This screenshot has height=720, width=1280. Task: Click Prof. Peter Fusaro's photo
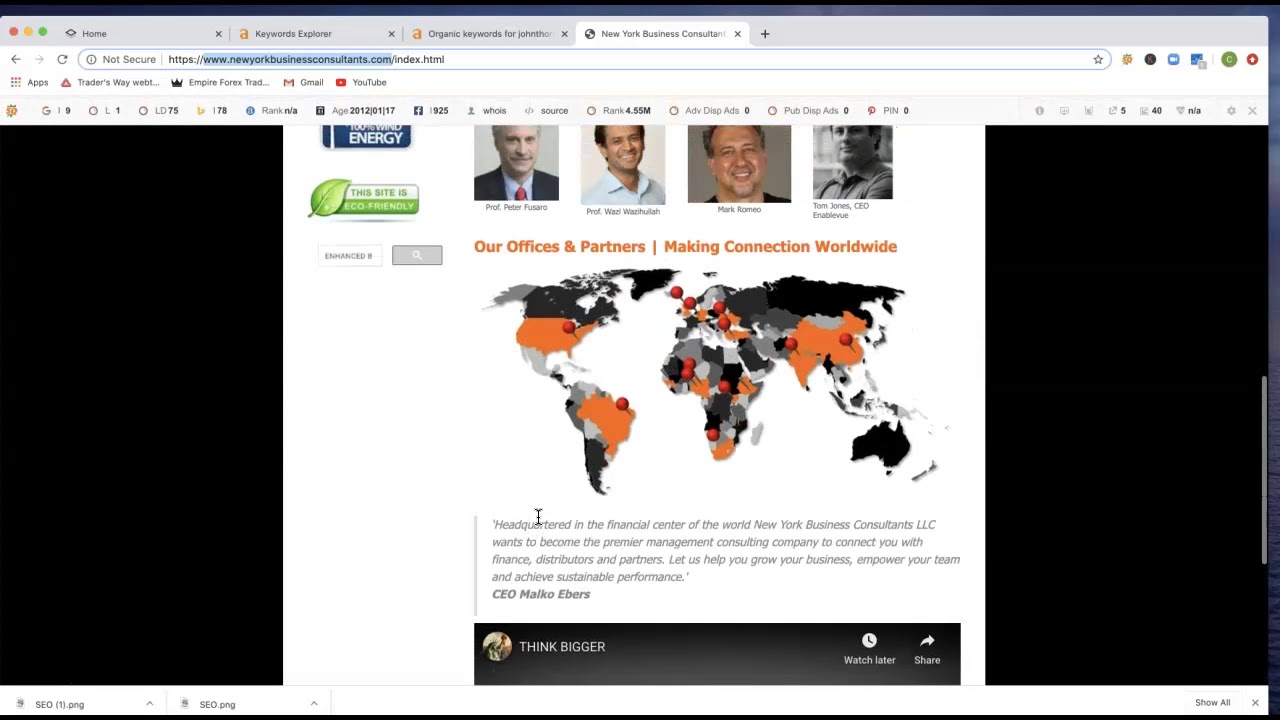(x=516, y=163)
